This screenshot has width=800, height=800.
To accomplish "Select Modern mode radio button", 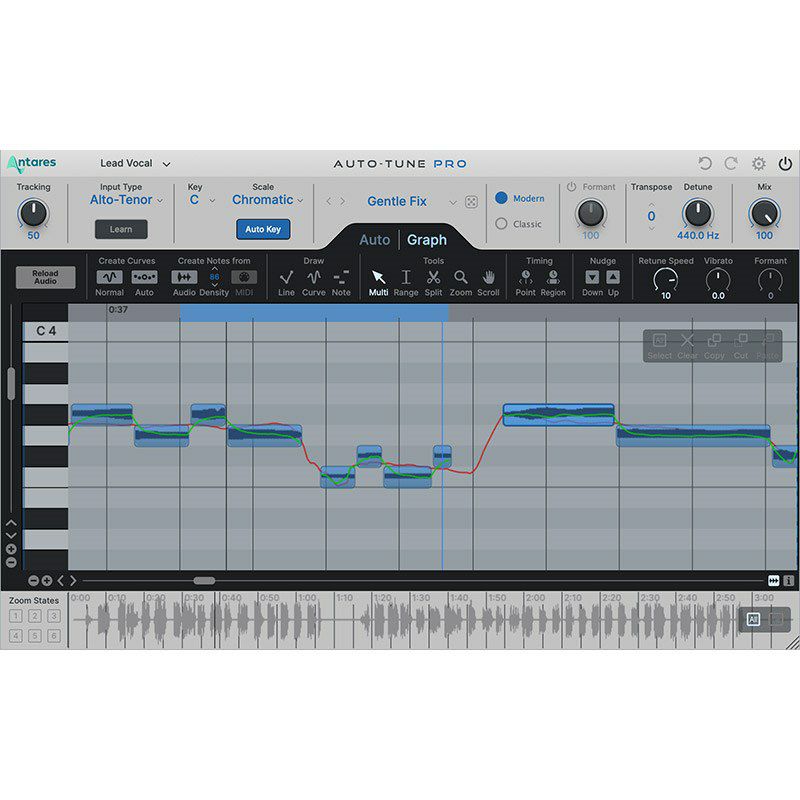I will (x=501, y=198).
